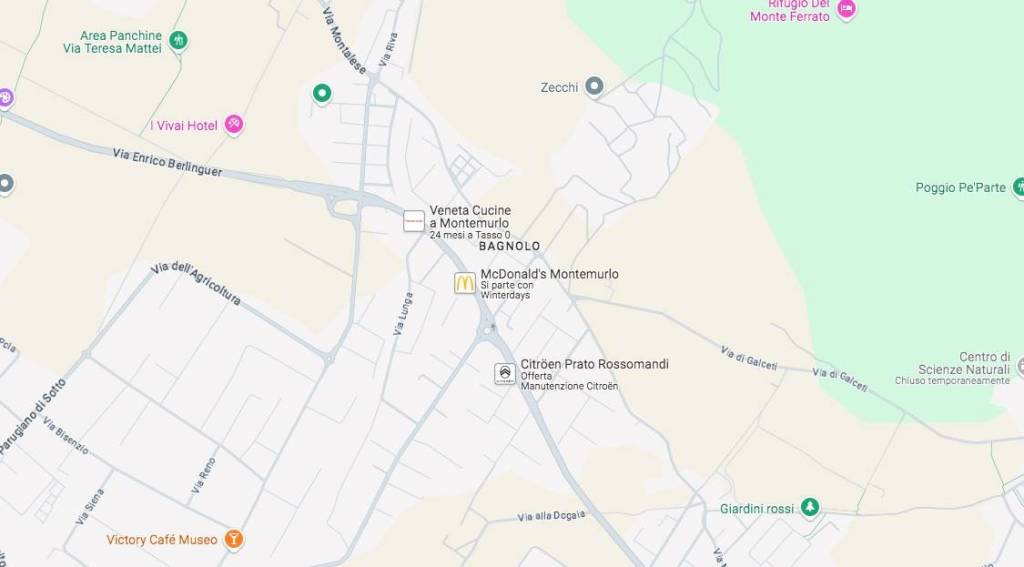Select the Via dell'Agricoltura street label
This screenshot has width=1024, height=567.
pos(195,284)
